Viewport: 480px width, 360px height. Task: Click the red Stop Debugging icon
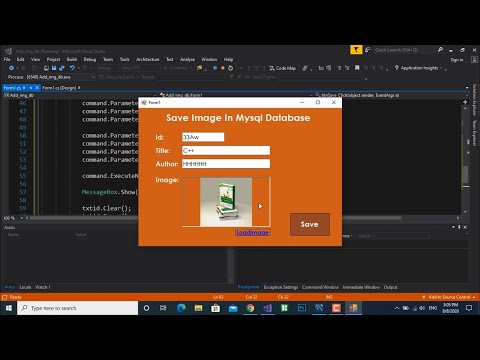(x=222, y=68)
